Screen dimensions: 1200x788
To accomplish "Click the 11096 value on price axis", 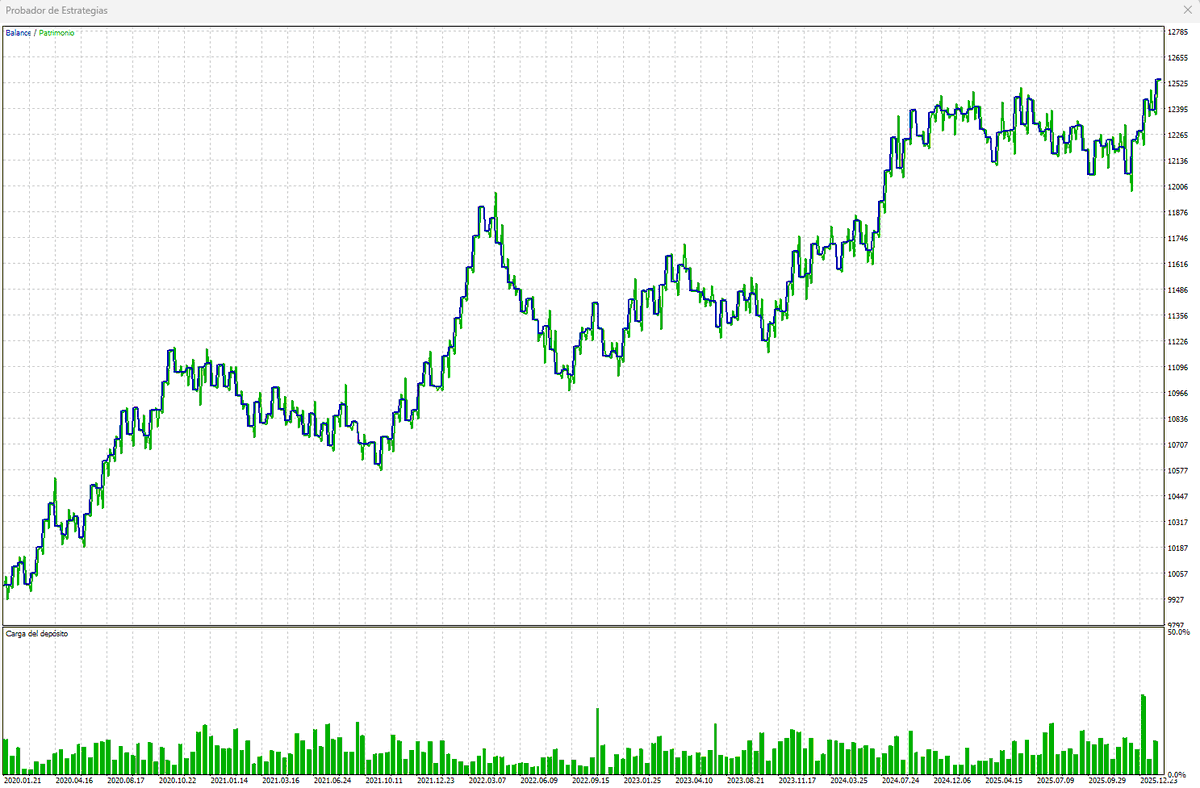I will pos(1177,368).
